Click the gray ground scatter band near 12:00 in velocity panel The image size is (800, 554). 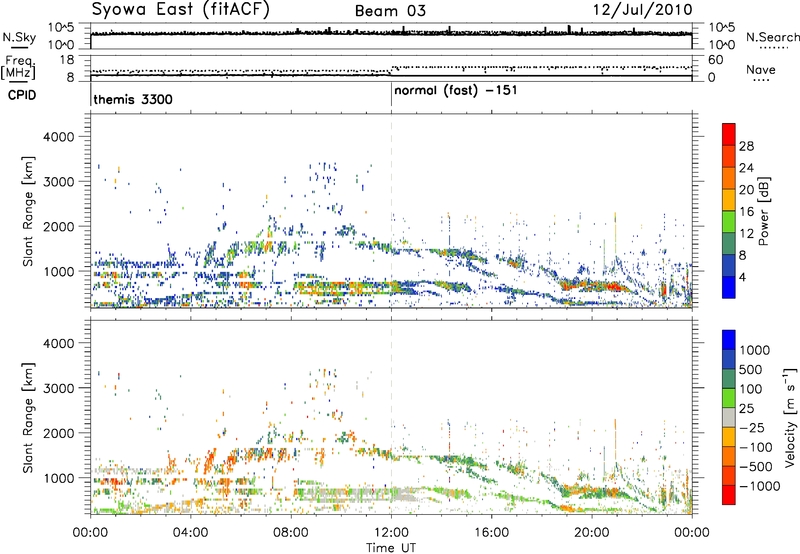coord(403,495)
